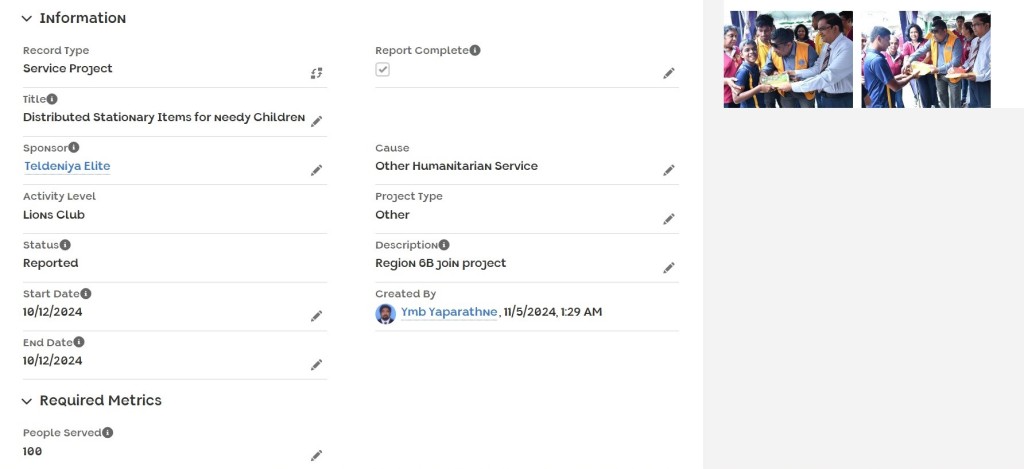The width and height of the screenshot is (1024, 469).
Task: Click the edit pencil for Cause
Action: pyautogui.click(x=669, y=170)
